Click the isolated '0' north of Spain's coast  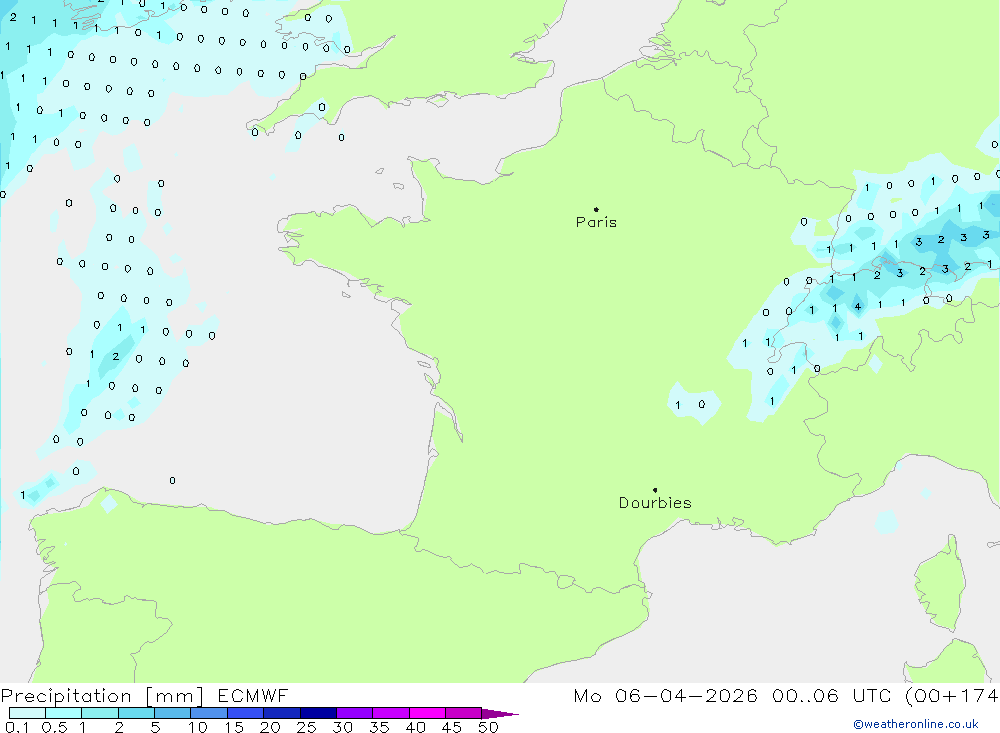172,480
